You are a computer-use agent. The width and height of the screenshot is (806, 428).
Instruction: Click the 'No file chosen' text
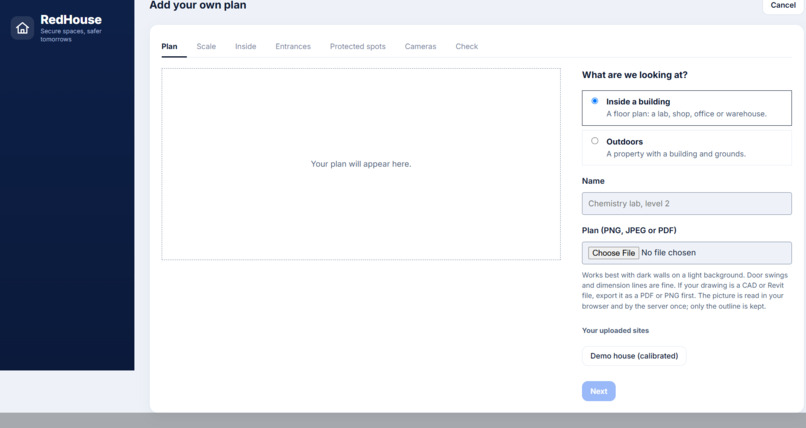coord(668,253)
